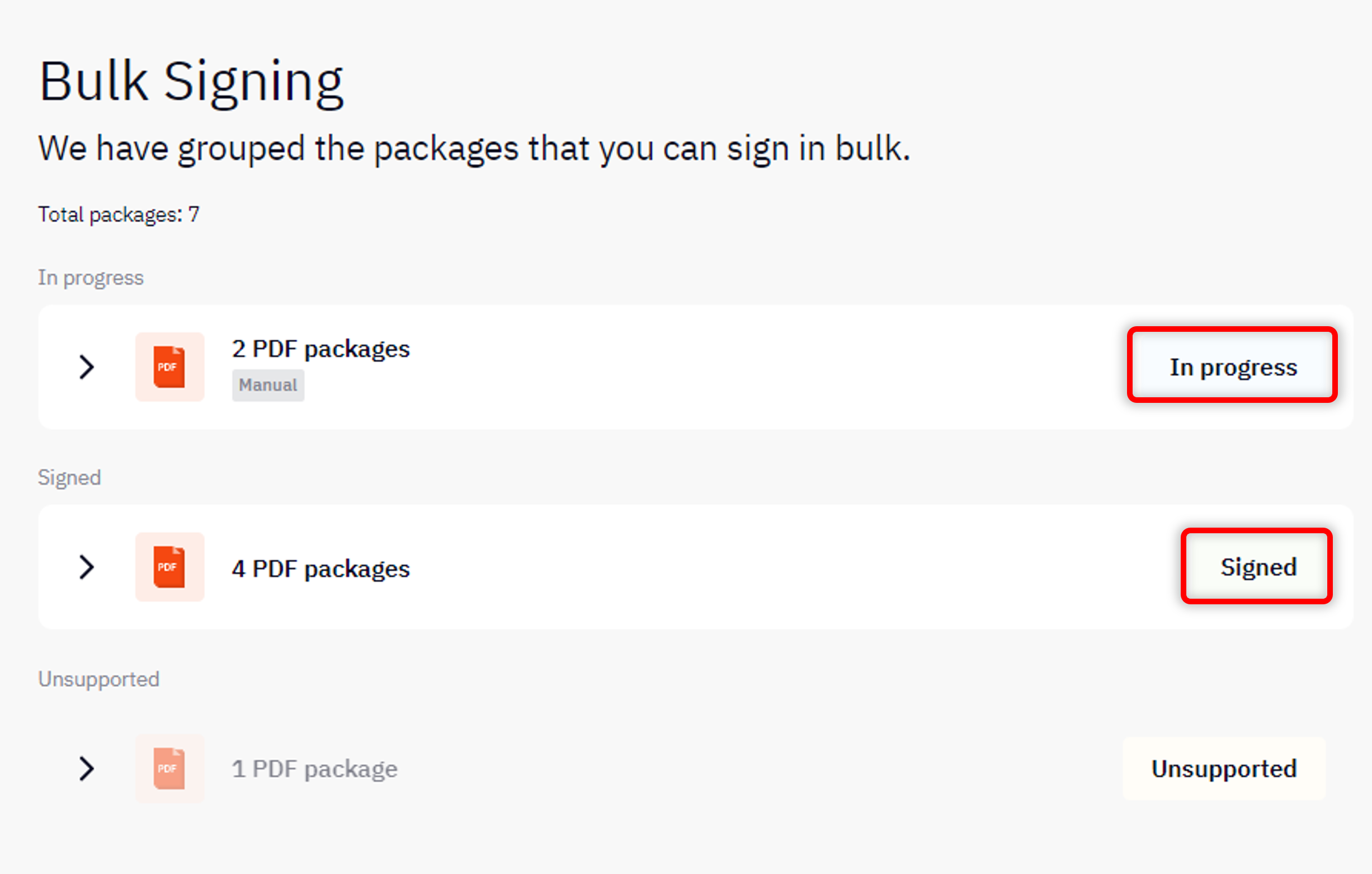Select the Manual tag on 2 PDF packages
This screenshot has height=874, width=1372.
268,385
